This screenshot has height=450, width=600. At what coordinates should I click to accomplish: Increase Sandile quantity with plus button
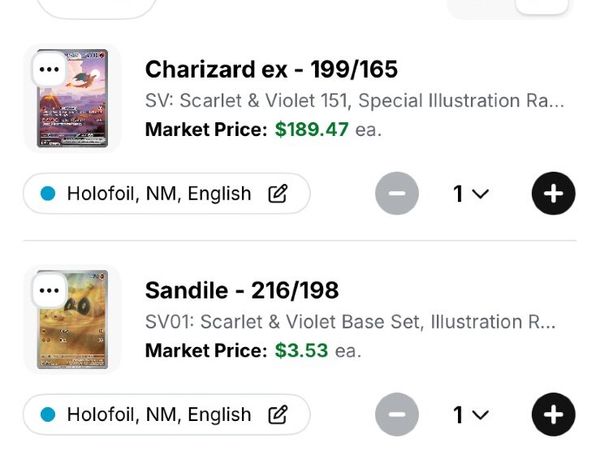click(553, 414)
